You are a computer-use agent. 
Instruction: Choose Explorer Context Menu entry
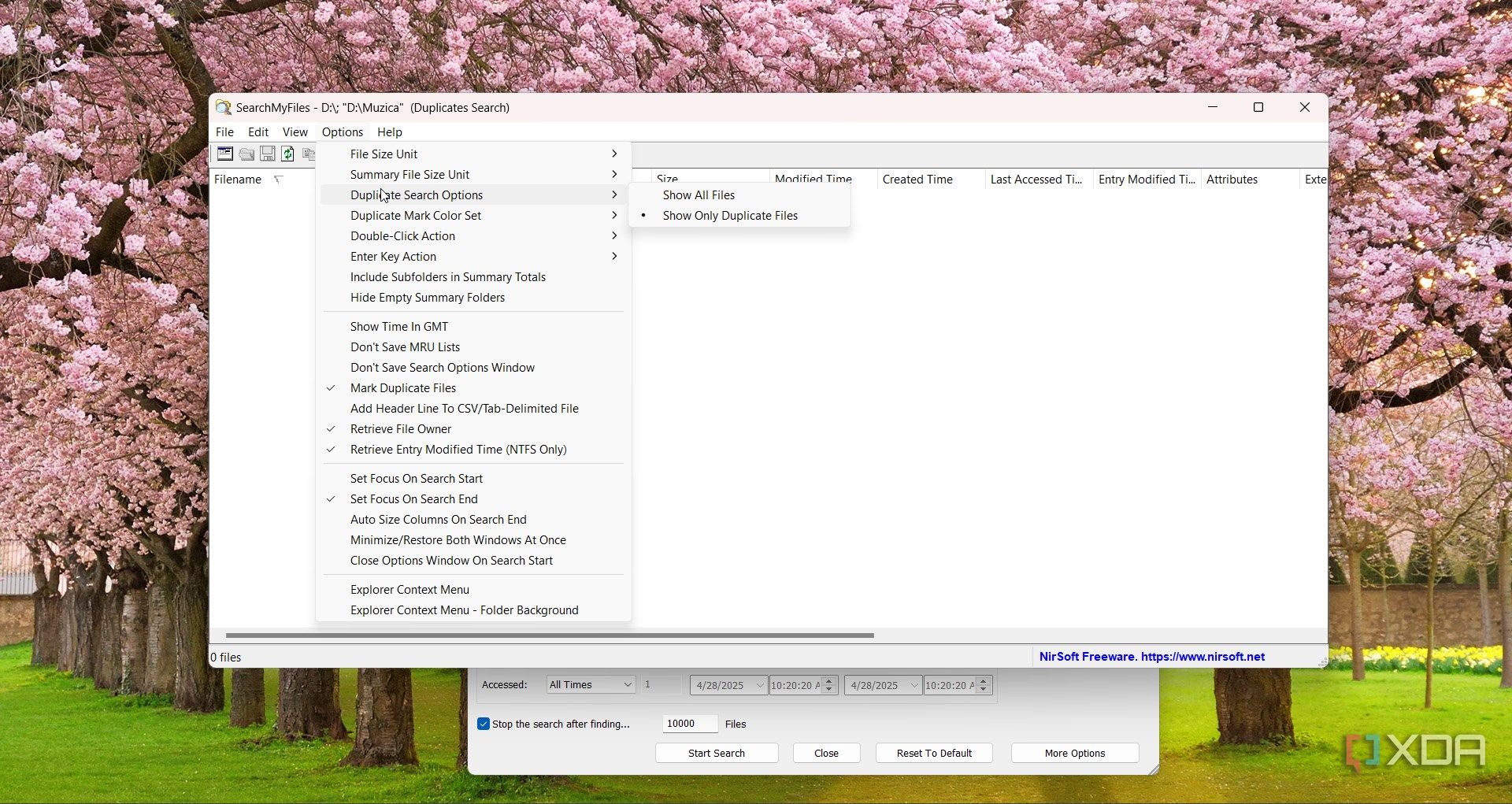coord(473,590)
